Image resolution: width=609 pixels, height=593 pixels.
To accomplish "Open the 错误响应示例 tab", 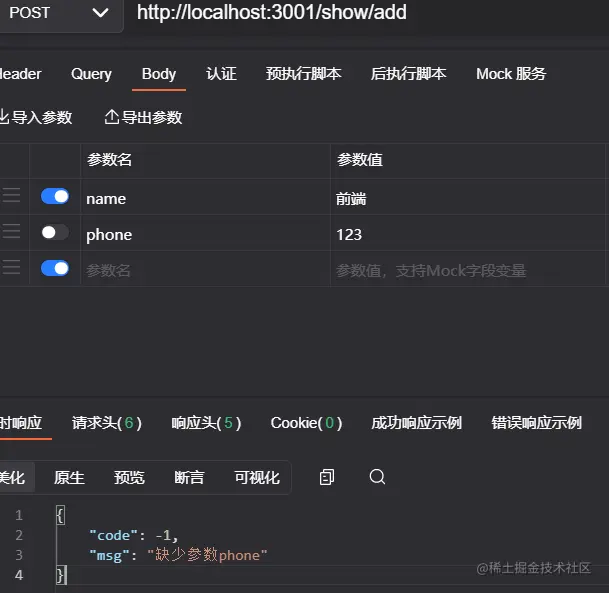I will click(536, 423).
